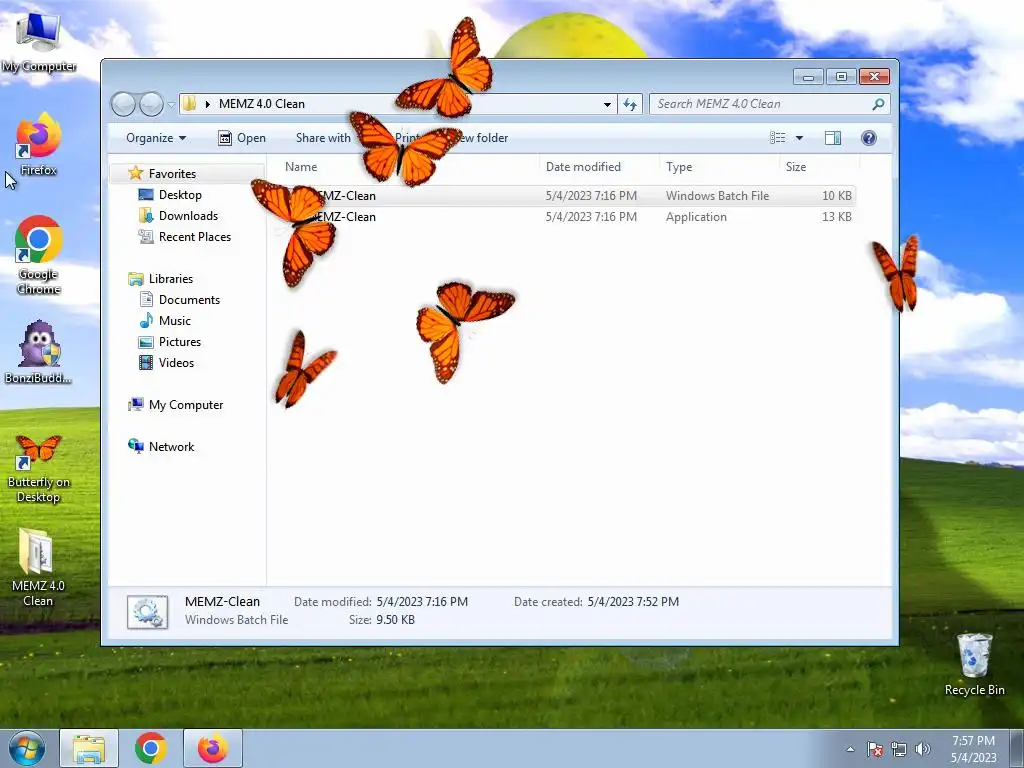Select the BonziBuddy desktop icon
Screen dimensions: 1024x768
tap(38, 353)
